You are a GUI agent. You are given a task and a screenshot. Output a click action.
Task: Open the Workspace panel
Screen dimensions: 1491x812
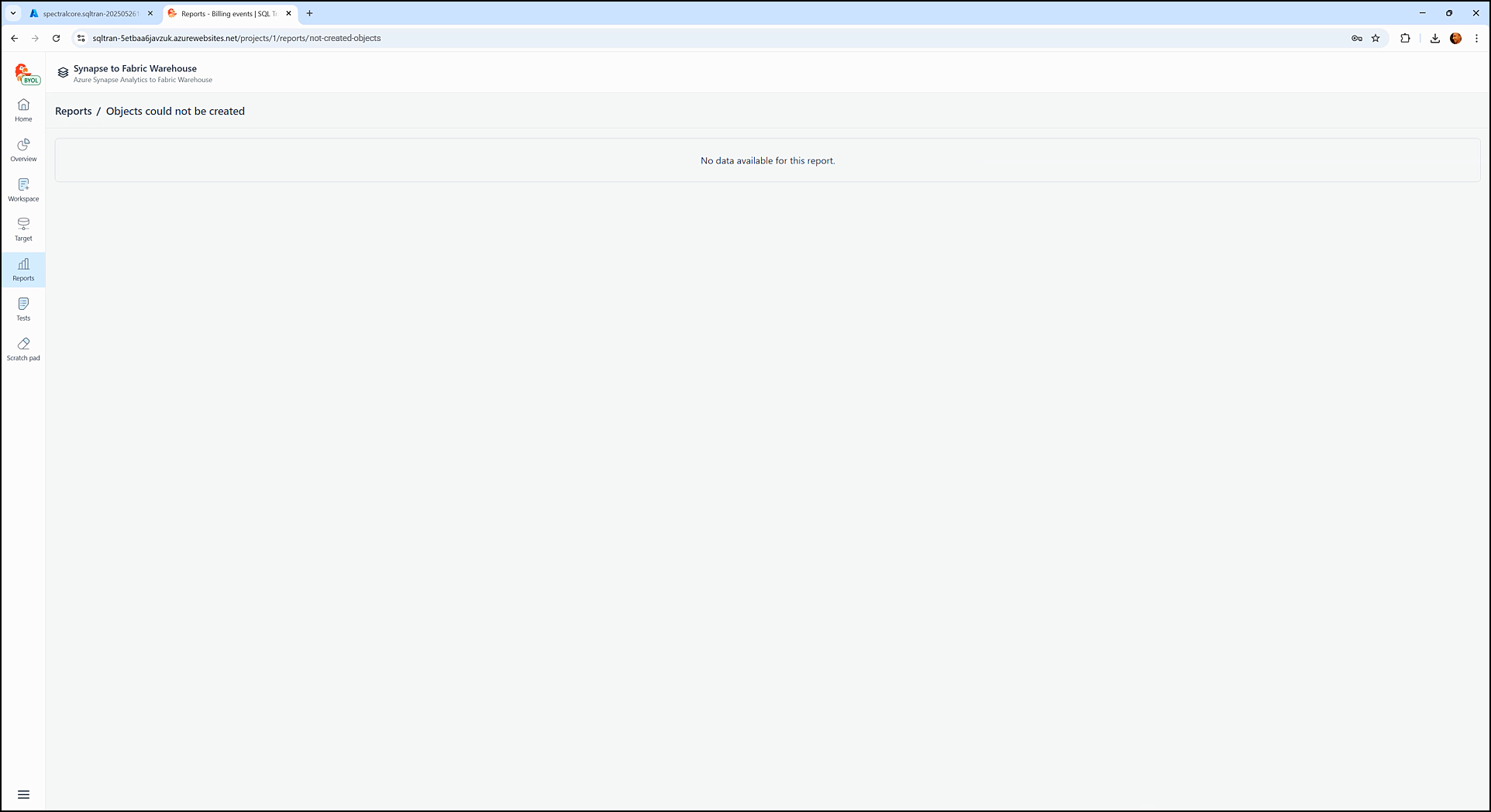pyautogui.click(x=23, y=190)
